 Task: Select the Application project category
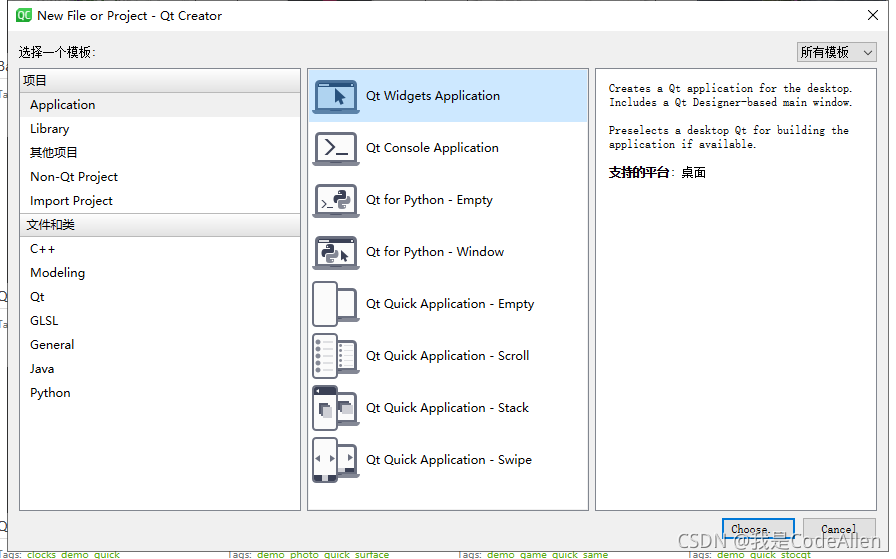[x=160, y=105]
